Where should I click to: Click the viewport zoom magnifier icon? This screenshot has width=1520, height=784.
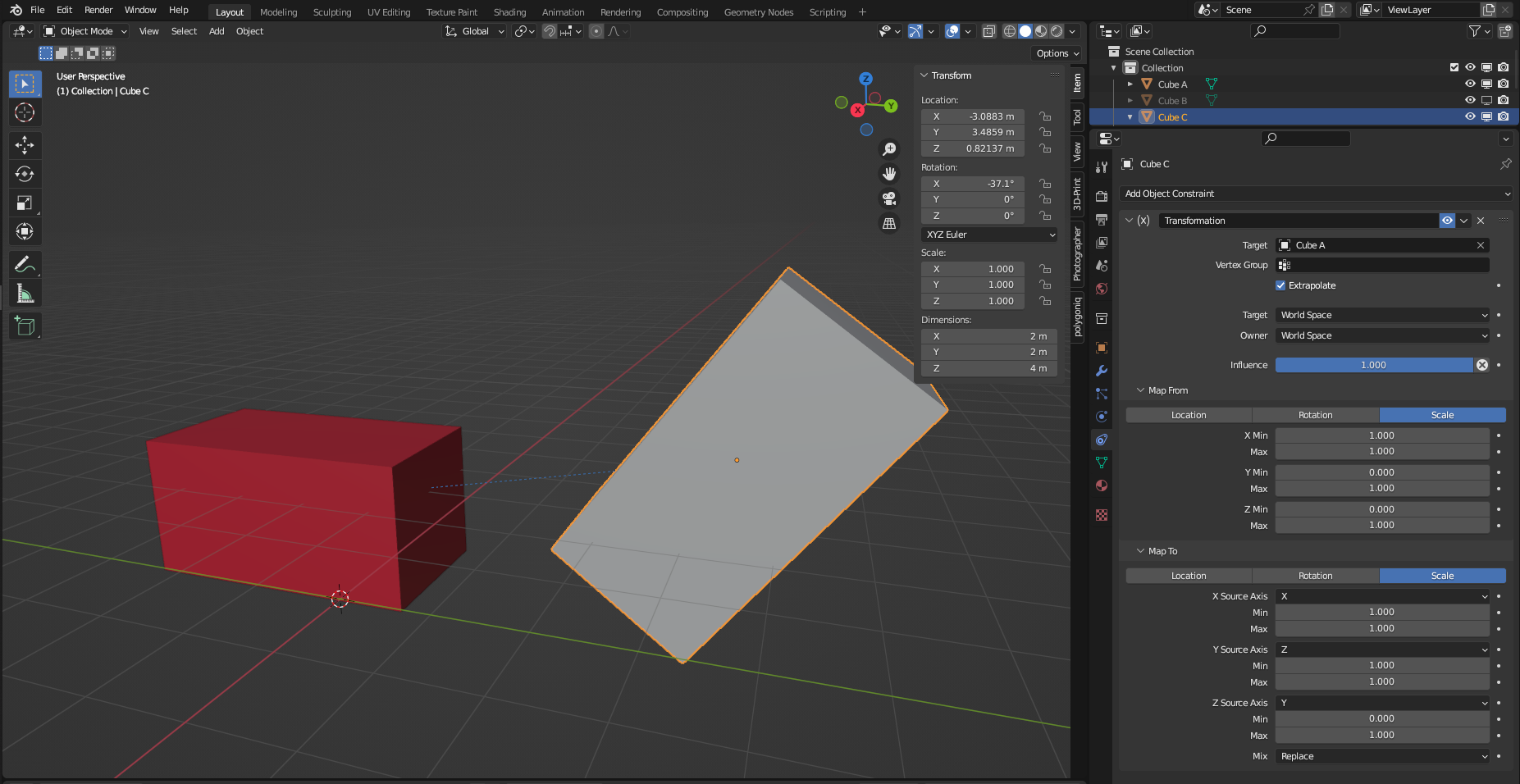pyautogui.click(x=889, y=149)
